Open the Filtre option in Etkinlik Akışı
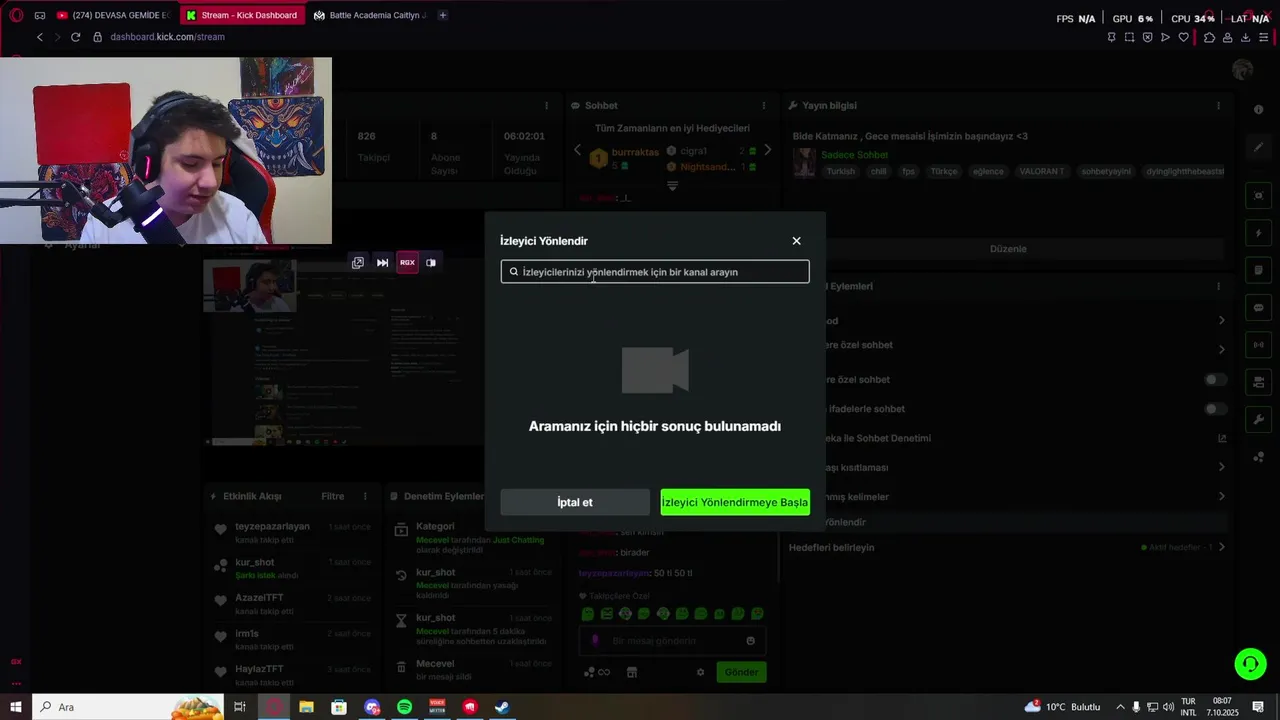Image resolution: width=1280 pixels, height=720 pixels. [333, 496]
